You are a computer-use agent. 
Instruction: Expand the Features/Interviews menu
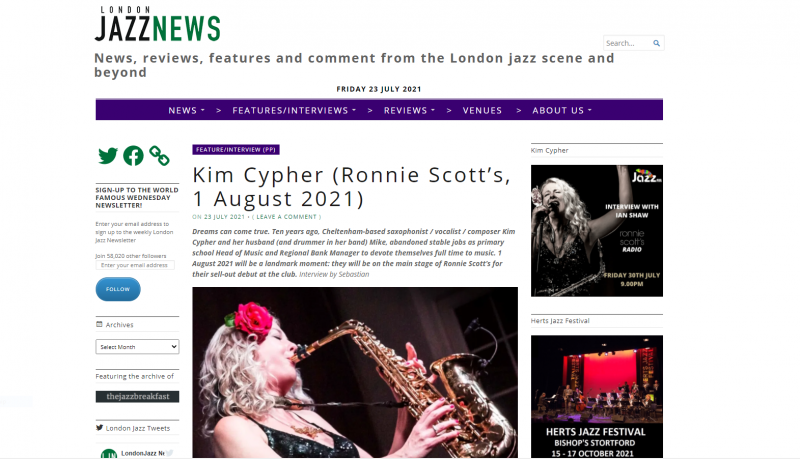coord(294,110)
